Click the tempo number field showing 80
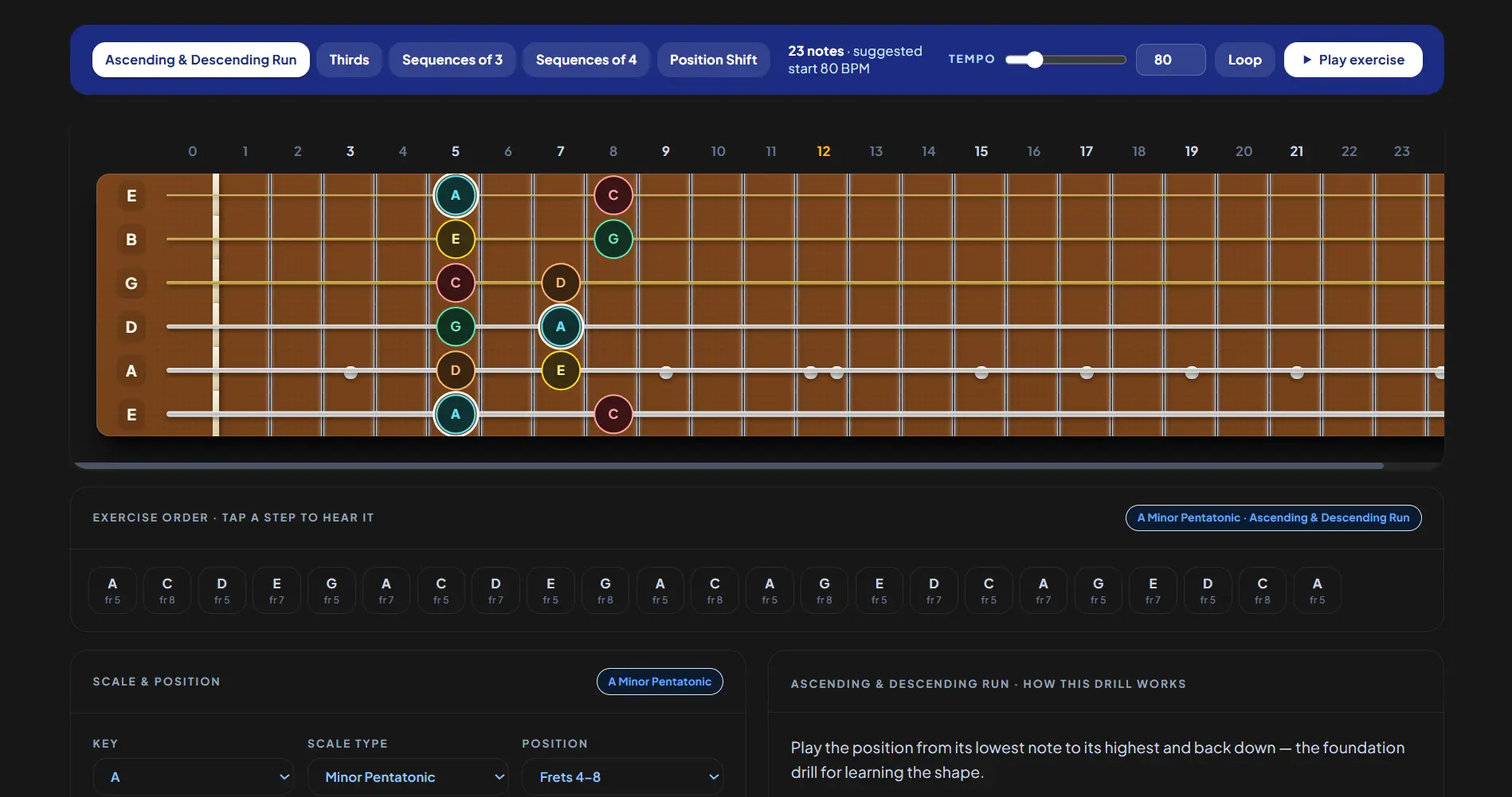Image resolution: width=1512 pixels, height=797 pixels. click(x=1170, y=60)
